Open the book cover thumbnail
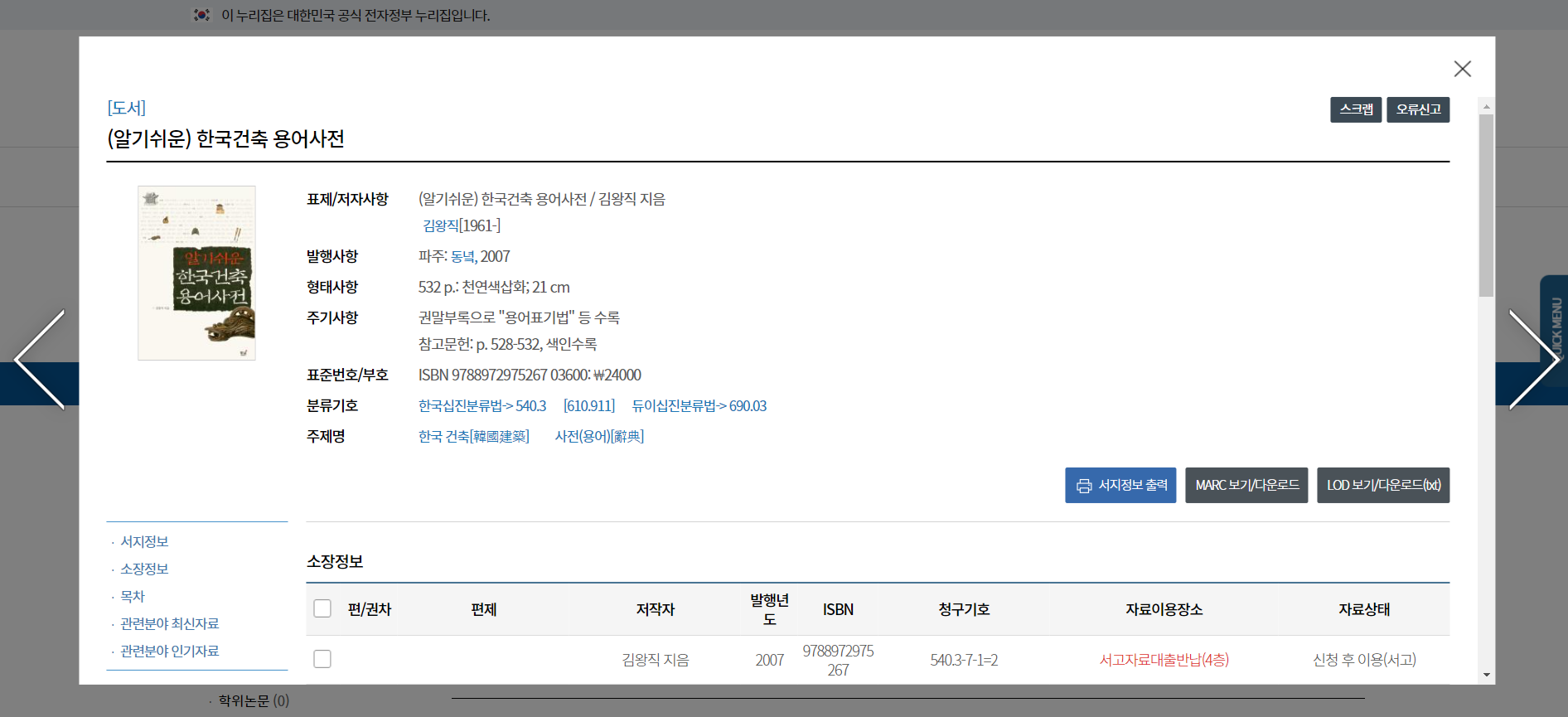Viewport: 1568px width, 717px height. (196, 273)
